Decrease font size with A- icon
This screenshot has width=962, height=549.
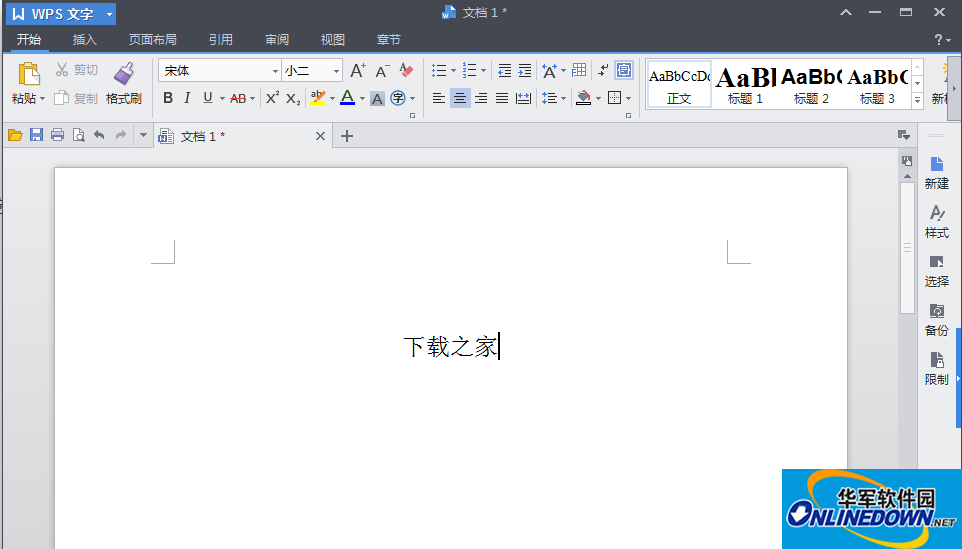[x=382, y=71]
